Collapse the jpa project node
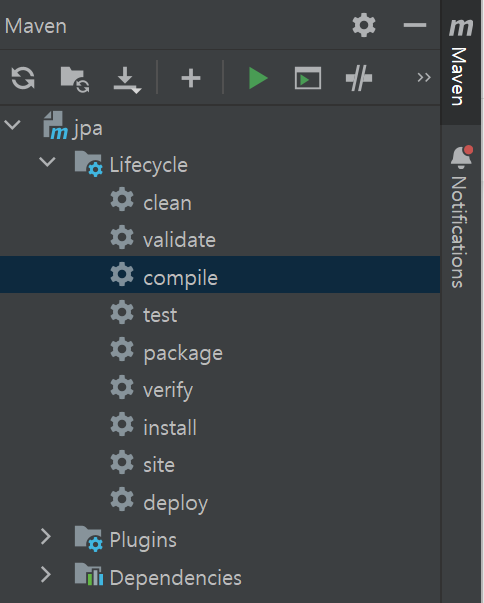484x603 pixels. [x=13, y=125]
